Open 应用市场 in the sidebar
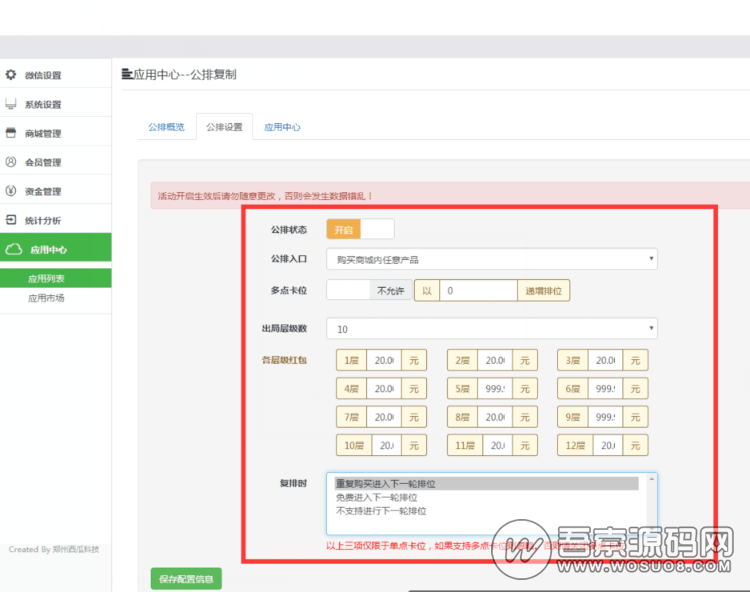Image resolution: width=750 pixels, height=592 pixels. (46, 298)
